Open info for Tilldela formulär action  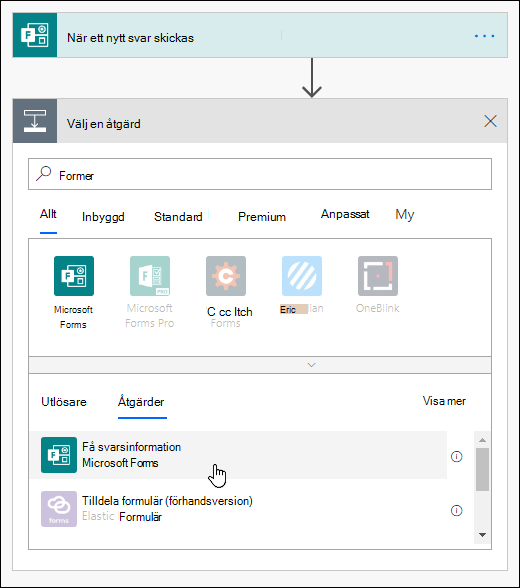pyautogui.click(x=456, y=510)
